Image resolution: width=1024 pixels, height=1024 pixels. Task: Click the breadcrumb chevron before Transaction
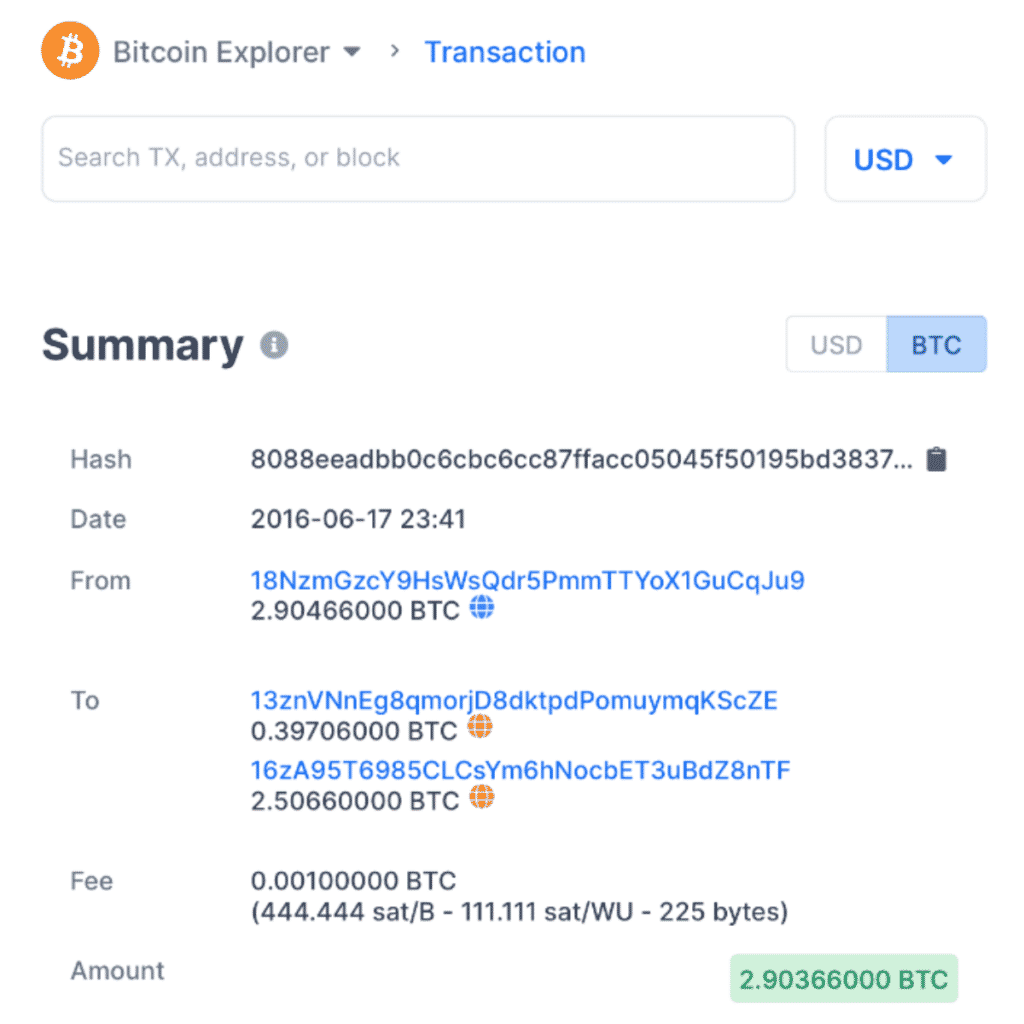coord(394,51)
